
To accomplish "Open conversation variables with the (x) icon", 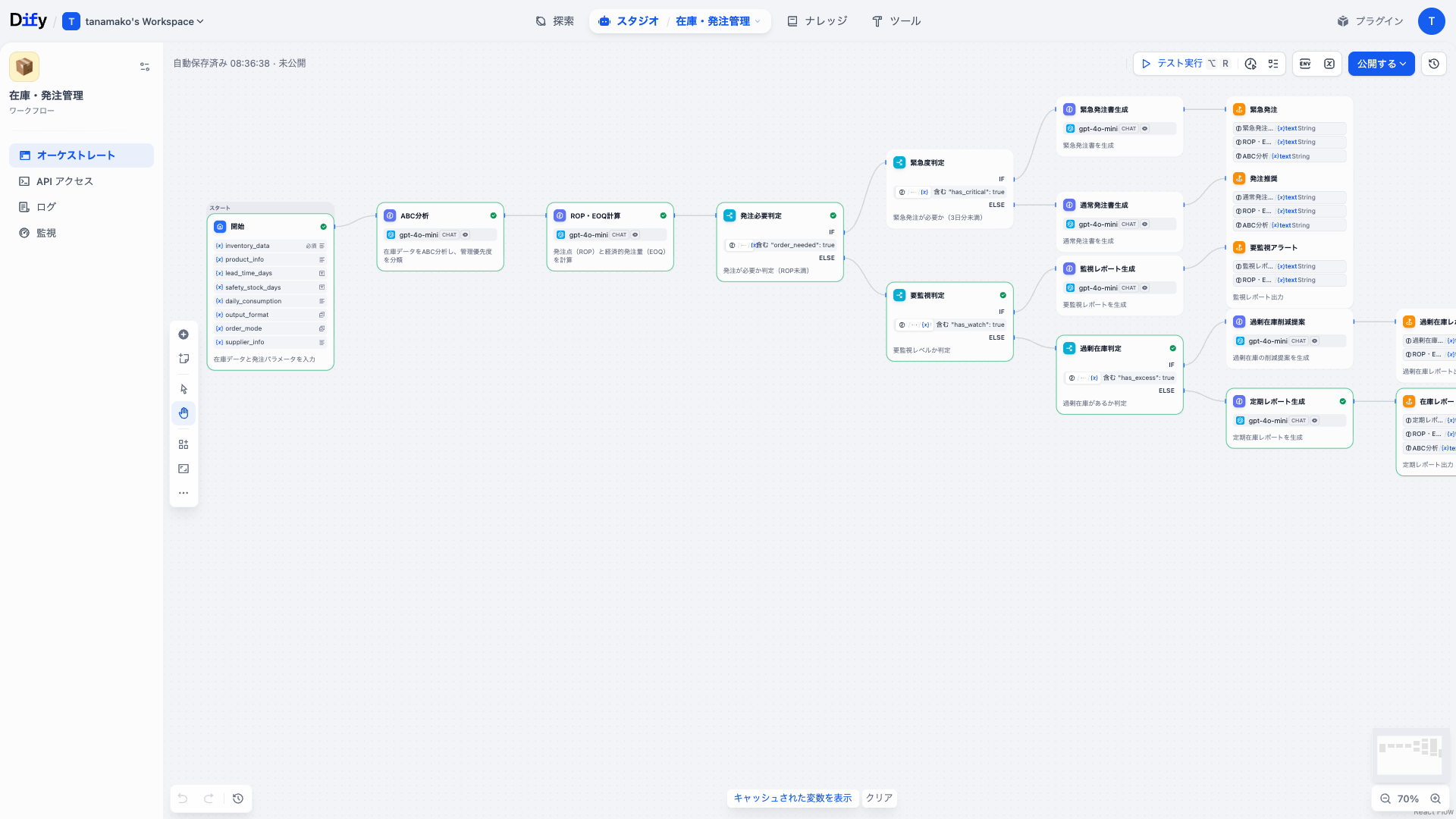I will (x=1329, y=64).
